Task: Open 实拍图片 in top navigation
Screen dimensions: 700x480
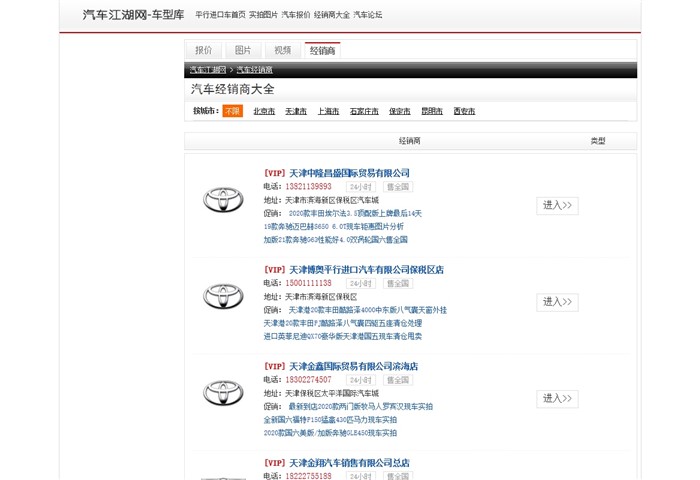Action: pos(263,15)
